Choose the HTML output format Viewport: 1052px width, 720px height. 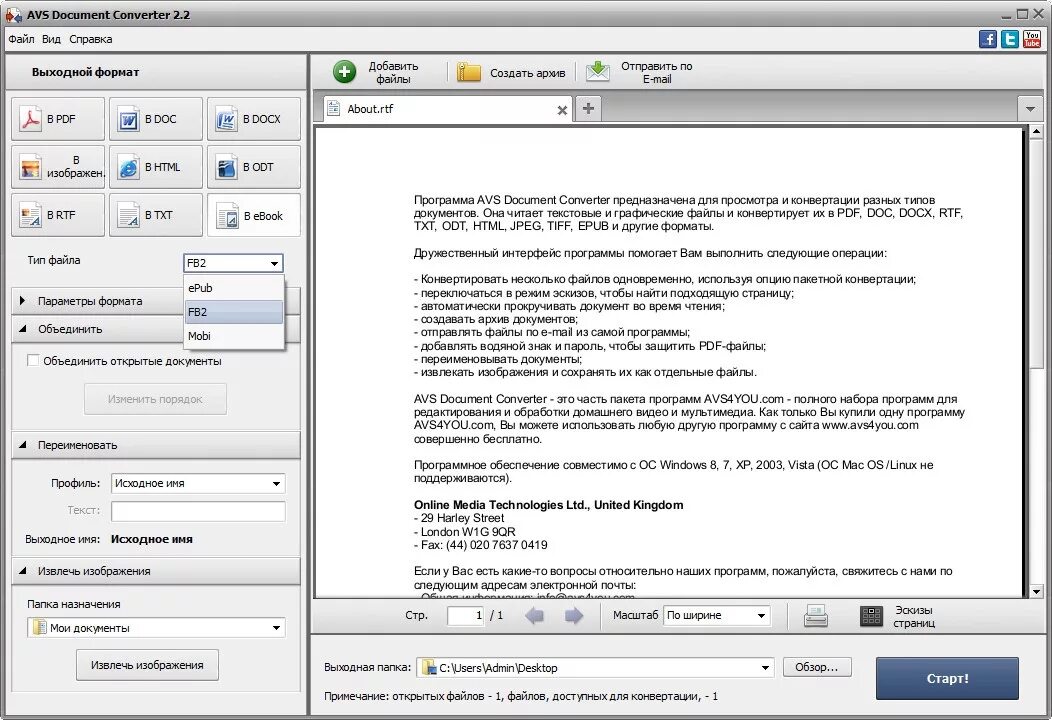click(156, 167)
